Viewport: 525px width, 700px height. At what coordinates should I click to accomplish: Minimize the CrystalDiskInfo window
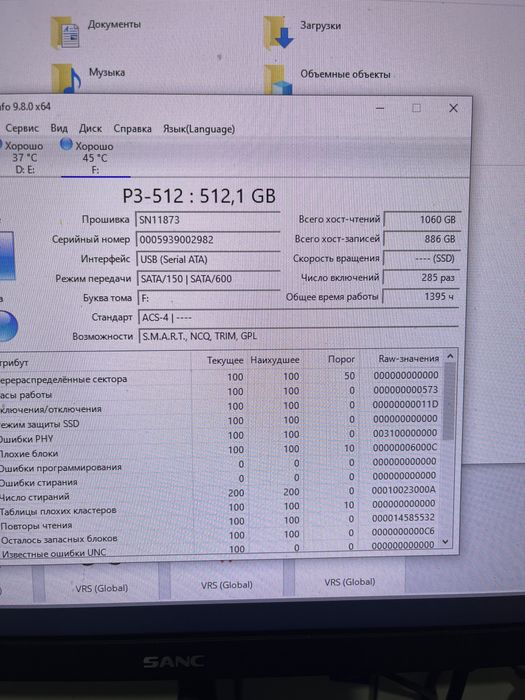(380, 108)
